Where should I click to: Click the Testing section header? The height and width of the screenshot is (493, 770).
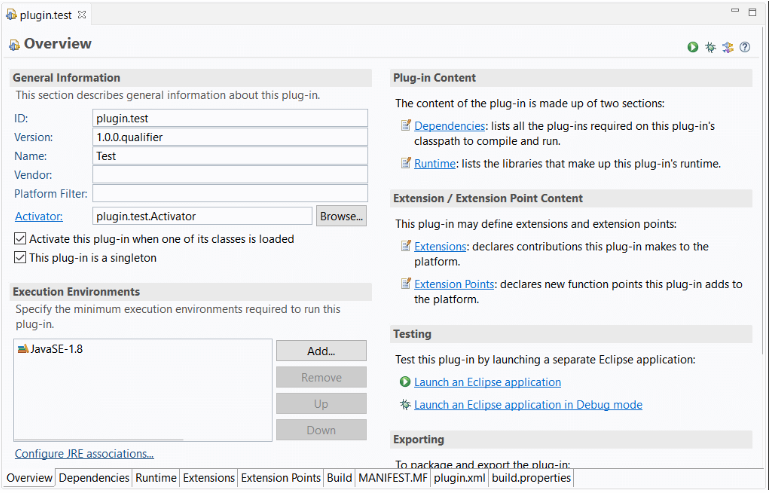(x=571, y=334)
